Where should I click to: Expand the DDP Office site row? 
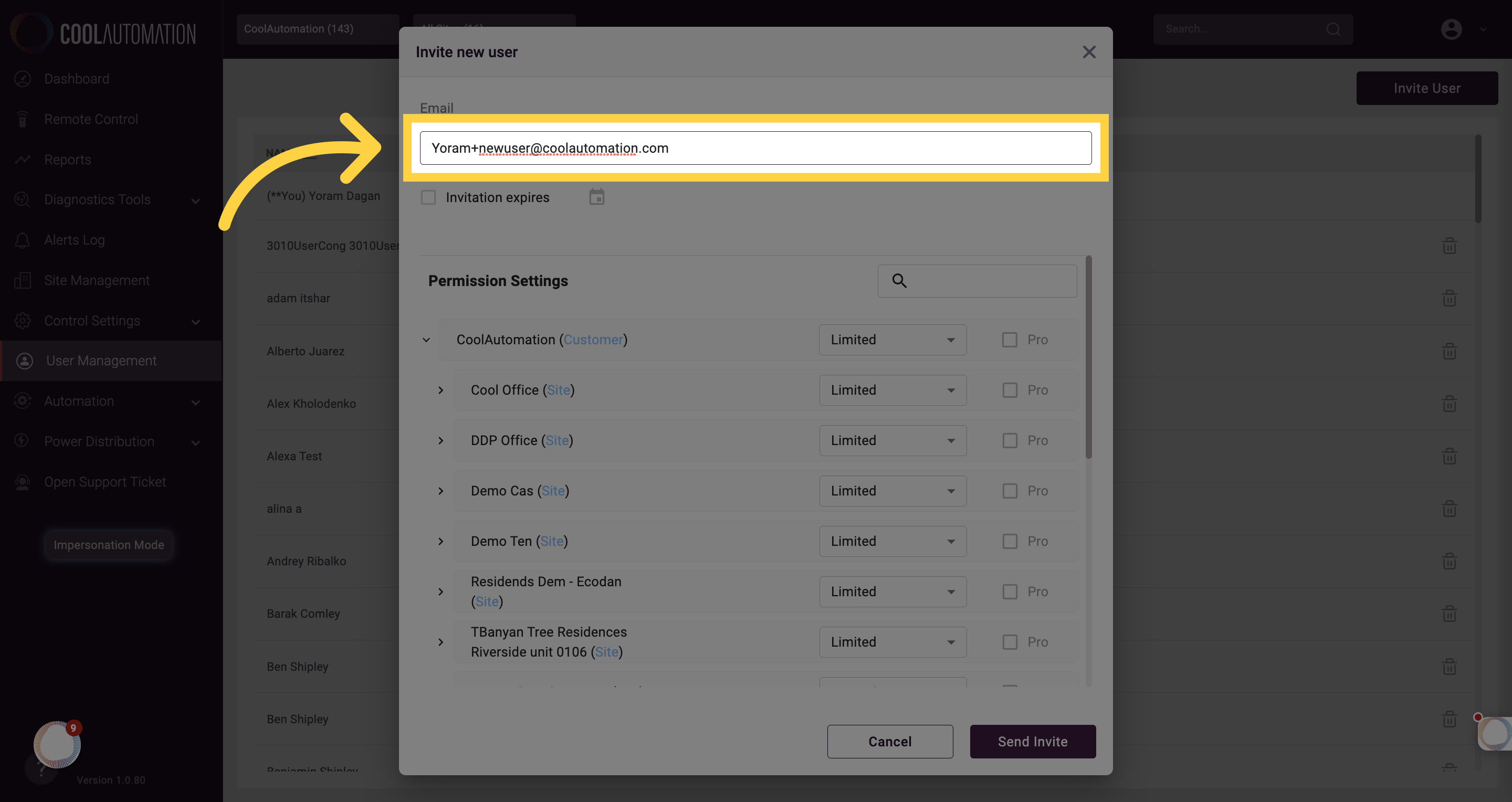pyautogui.click(x=441, y=440)
